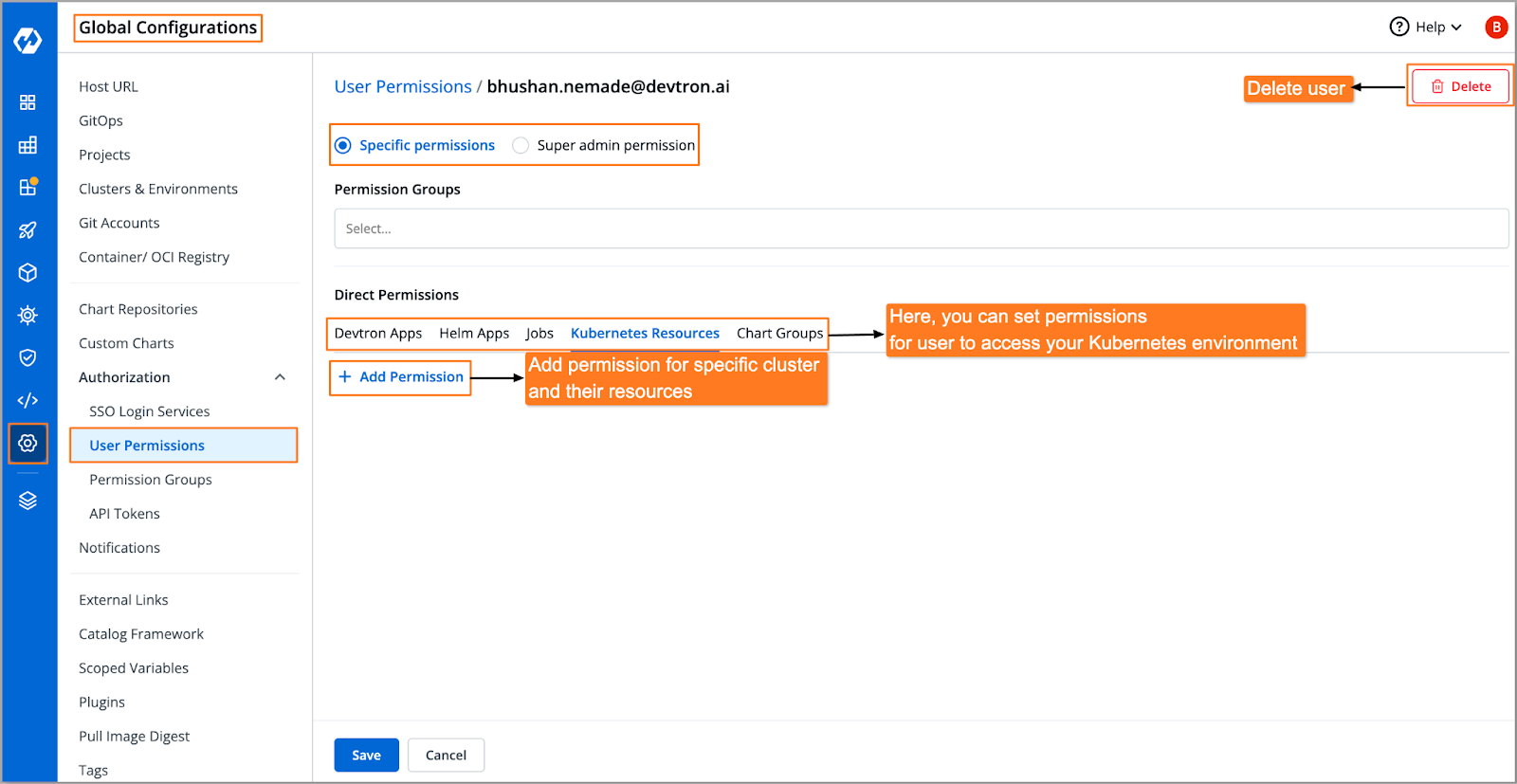
Task: Open API Tokens under Authorization
Action: click(124, 514)
